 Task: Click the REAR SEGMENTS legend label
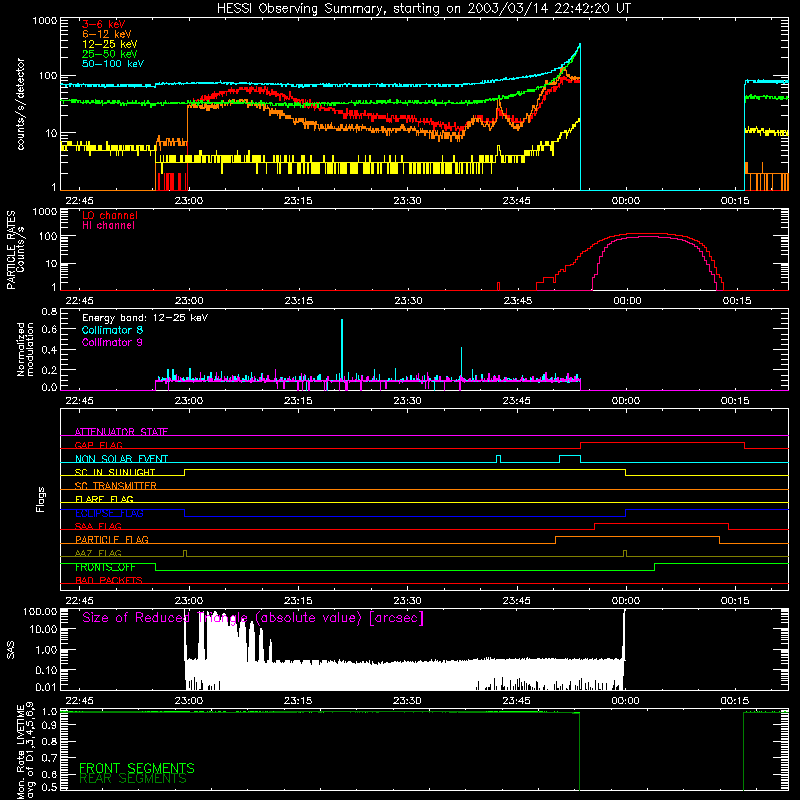[x=133, y=779]
